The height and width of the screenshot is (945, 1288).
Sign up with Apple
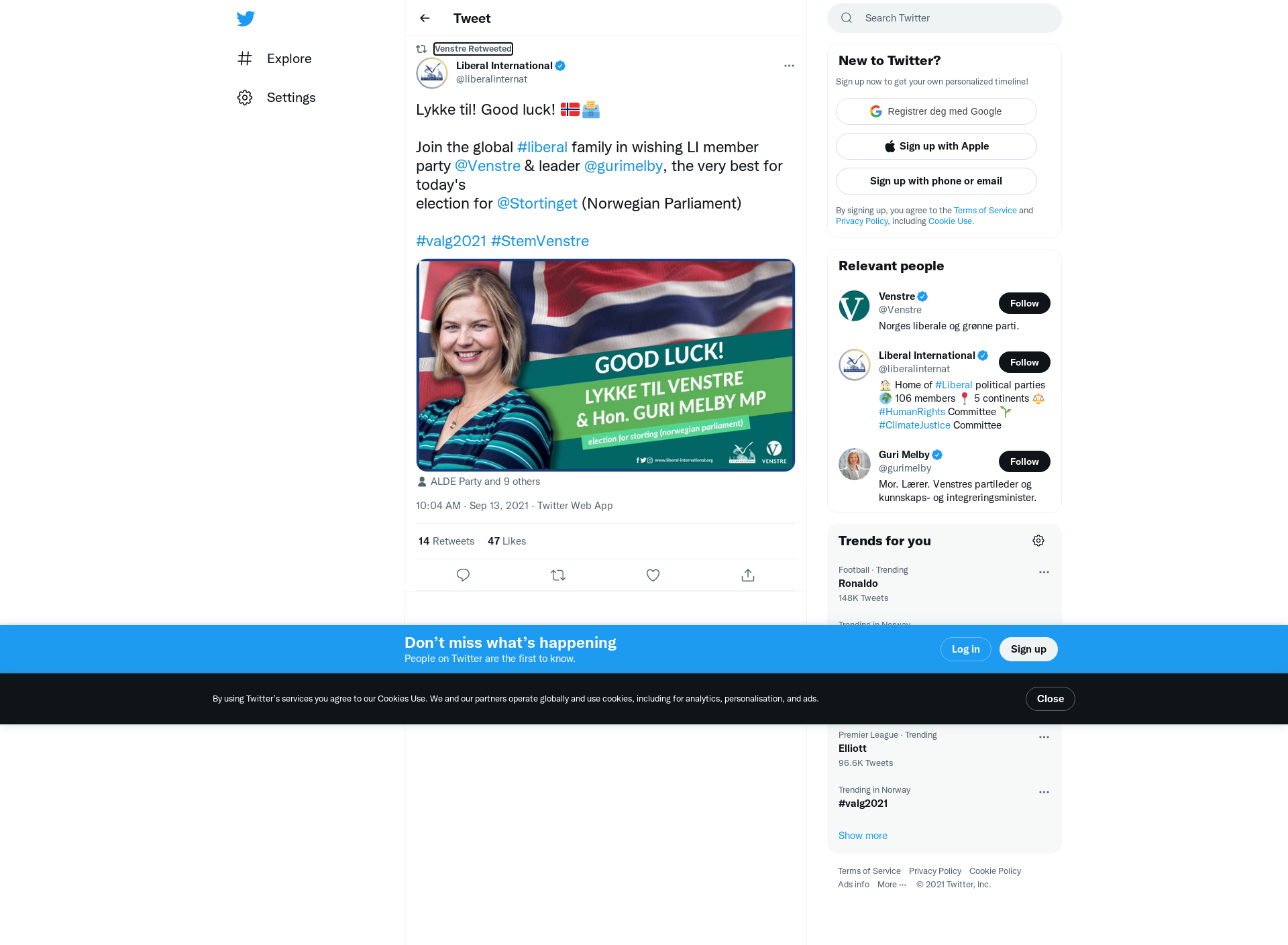point(936,146)
